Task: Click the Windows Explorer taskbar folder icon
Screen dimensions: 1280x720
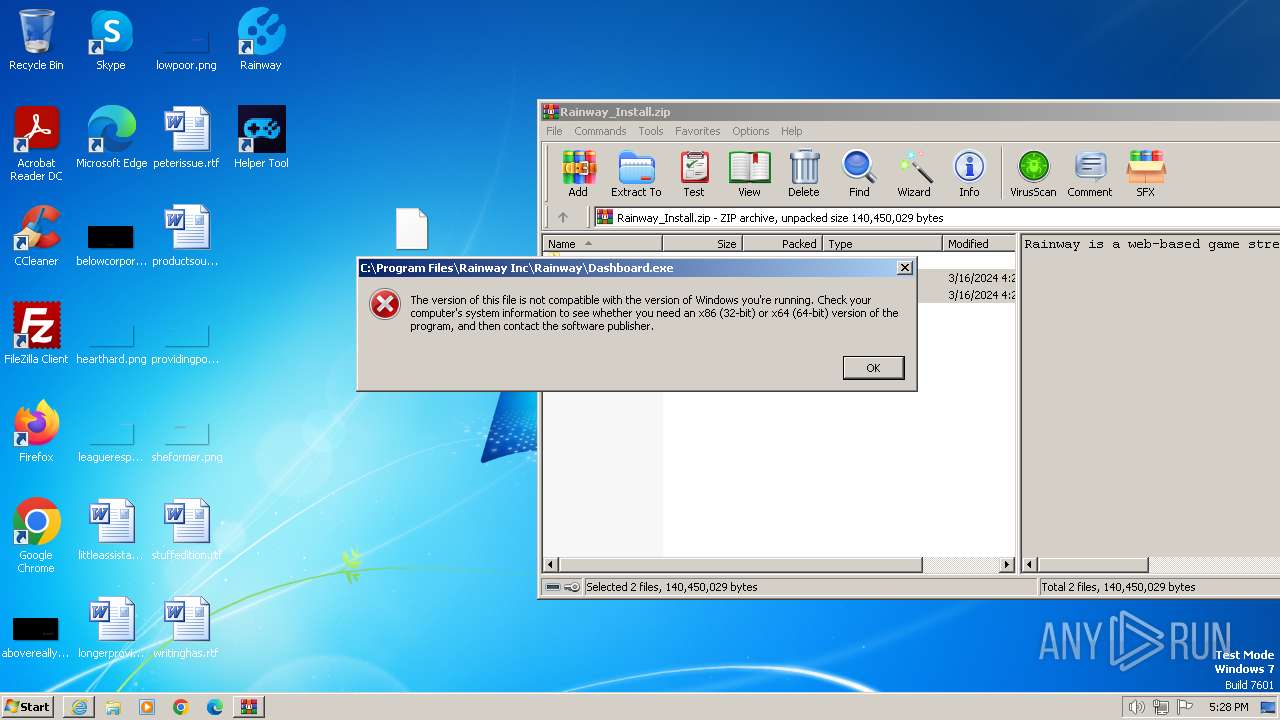Action: (x=113, y=707)
